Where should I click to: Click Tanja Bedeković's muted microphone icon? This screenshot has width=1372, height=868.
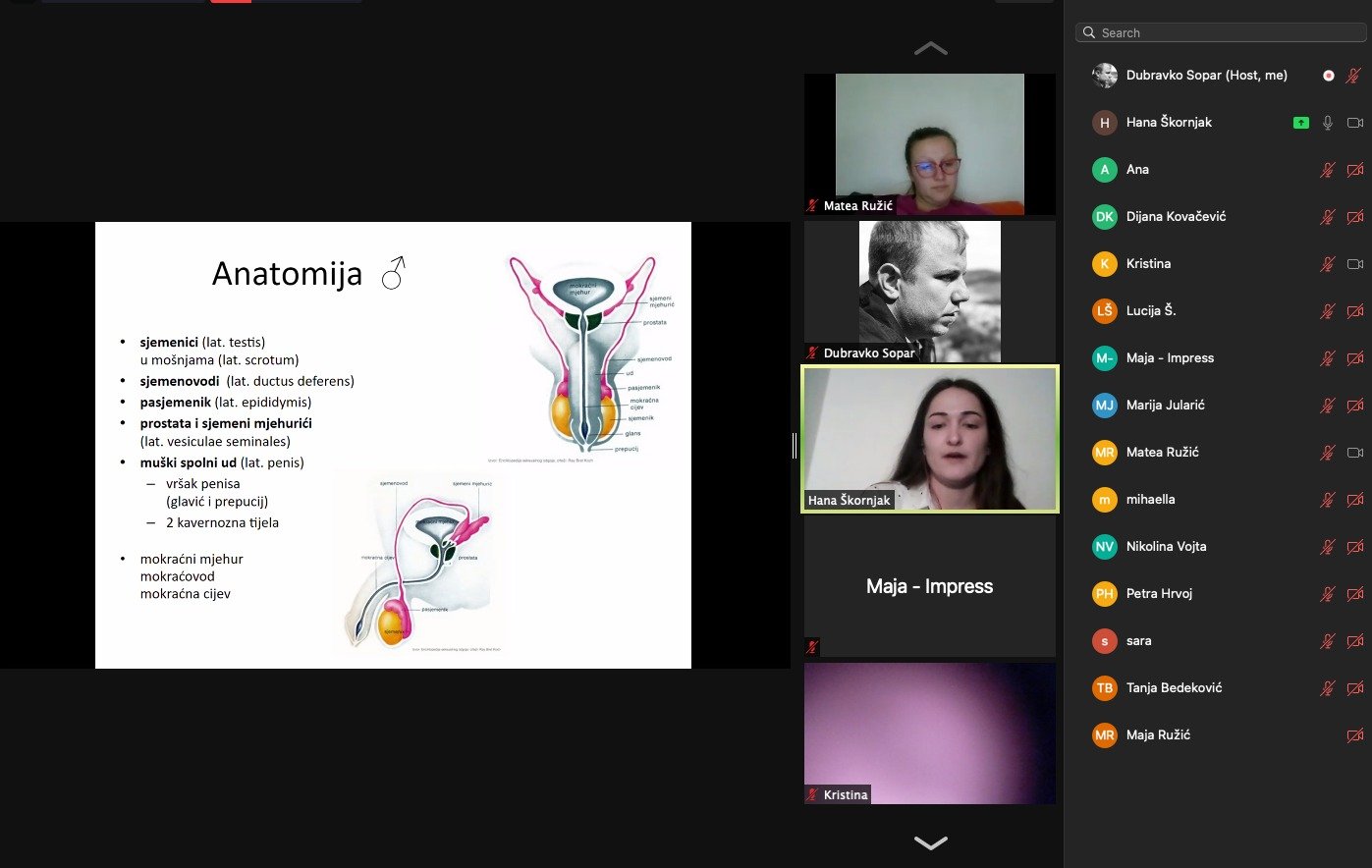click(x=1328, y=688)
